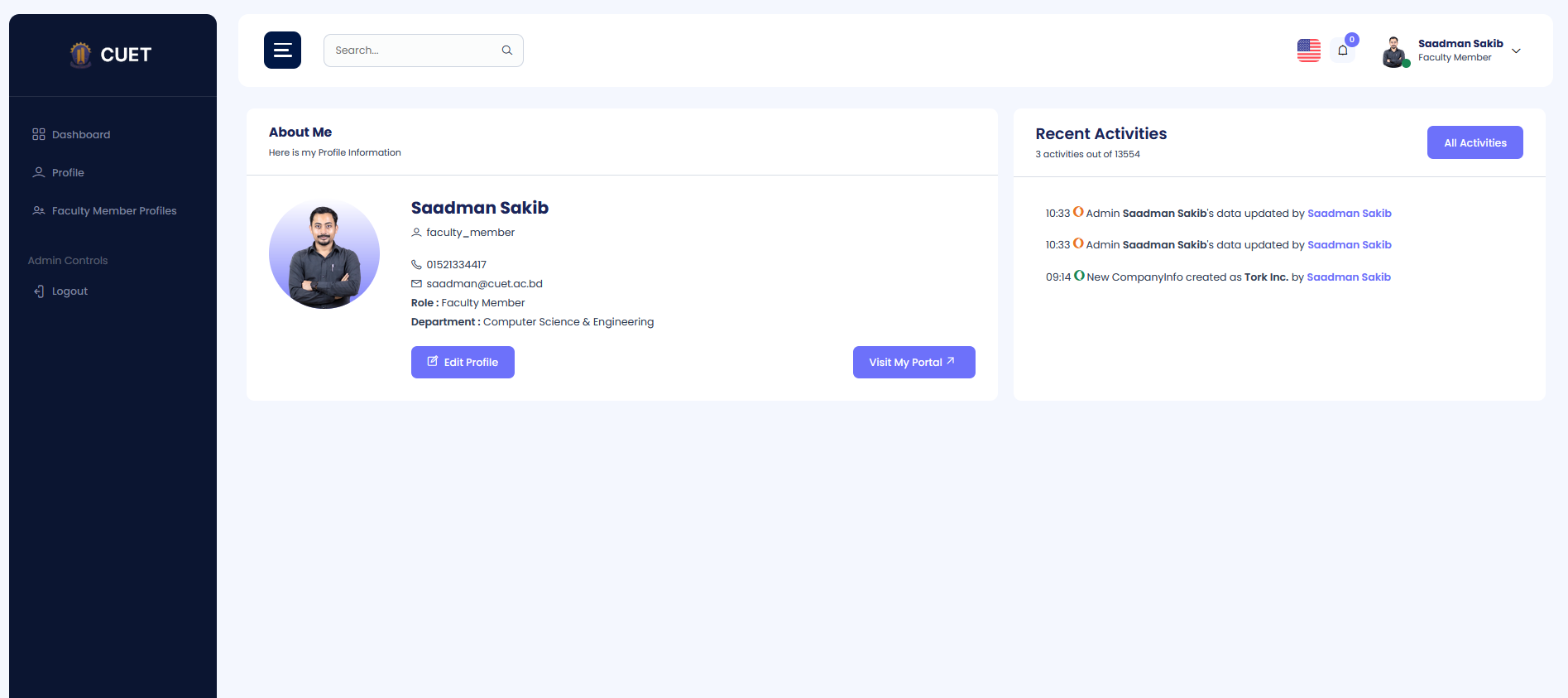Click the large profile photo
This screenshot has width=1568, height=698.
point(324,254)
